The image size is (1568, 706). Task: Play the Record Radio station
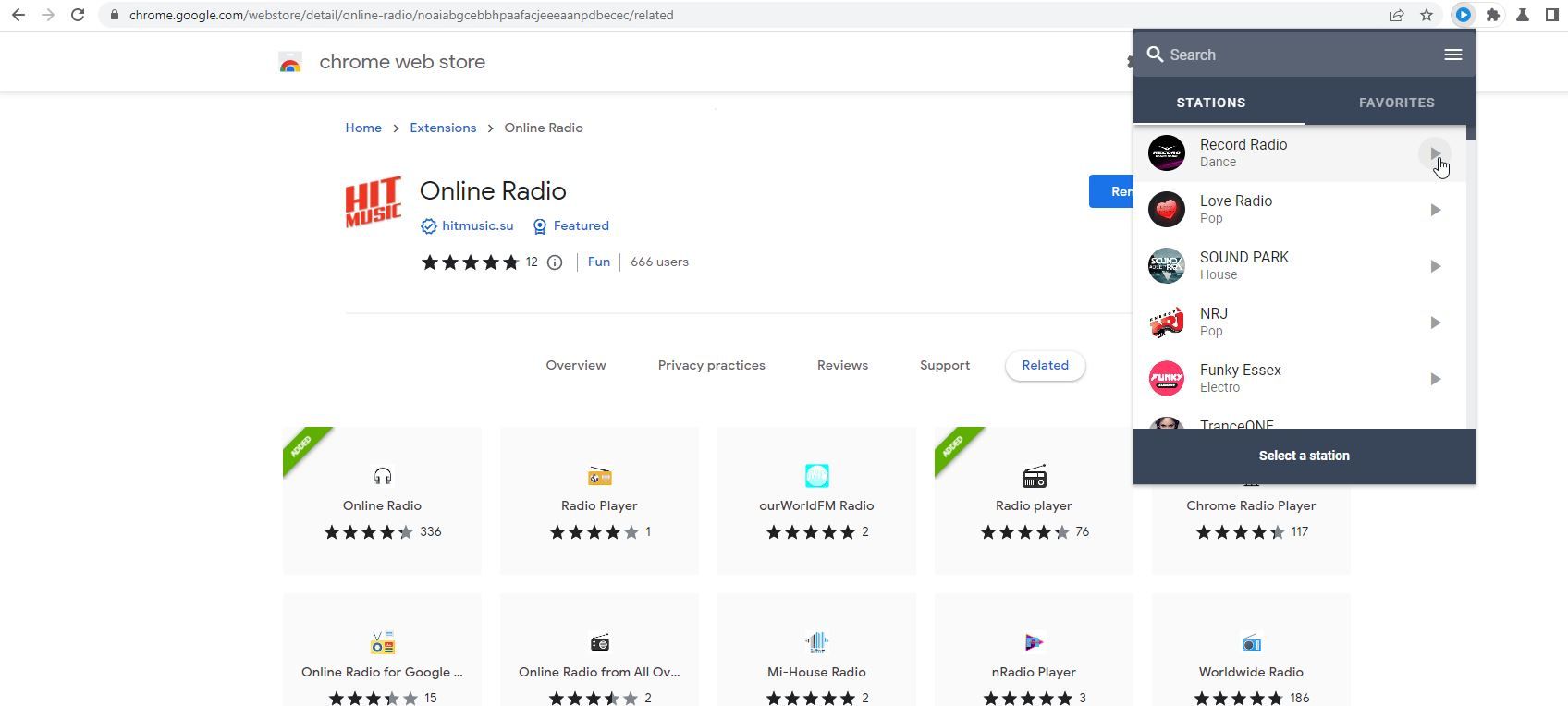pos(1435,153)
